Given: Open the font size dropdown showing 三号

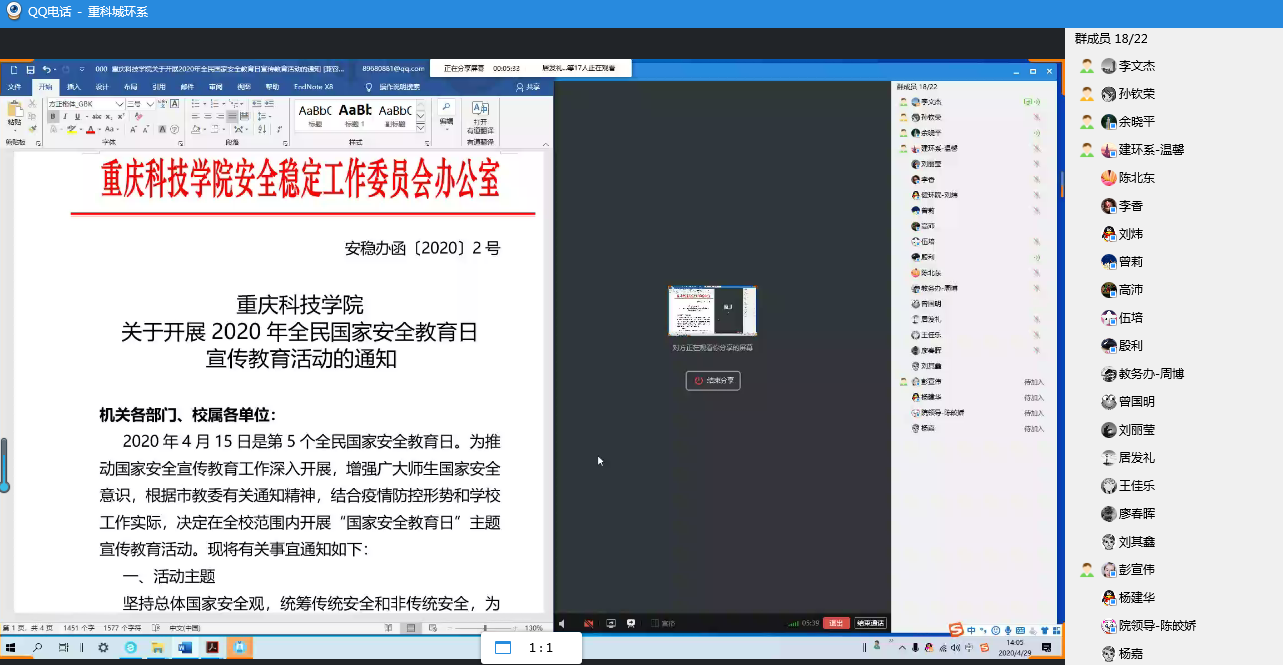Looking at the screenshot, I should pos(140,104).
